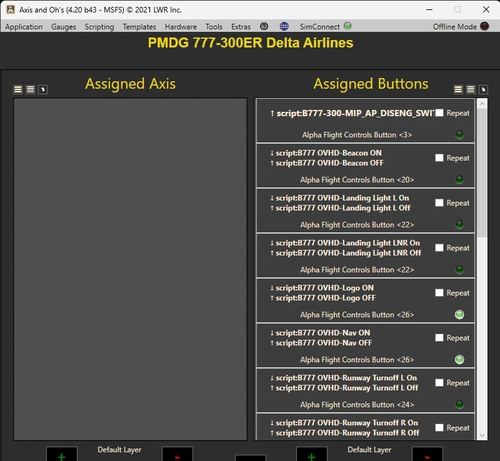This screenshot has height=461, width=500.
Task: Open the Extras menu
Action: pos(241,27)
